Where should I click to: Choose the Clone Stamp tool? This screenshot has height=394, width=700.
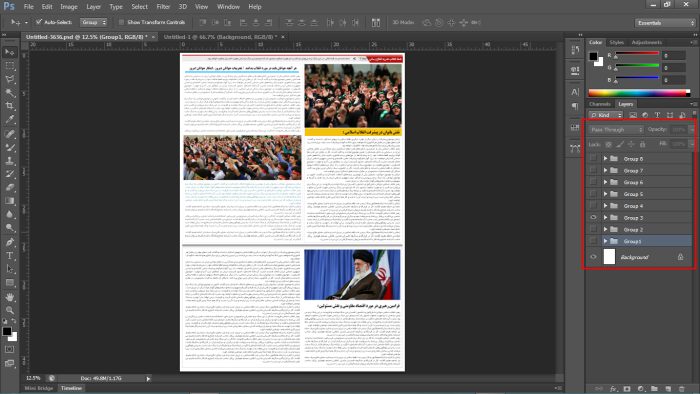click(9, 161)
